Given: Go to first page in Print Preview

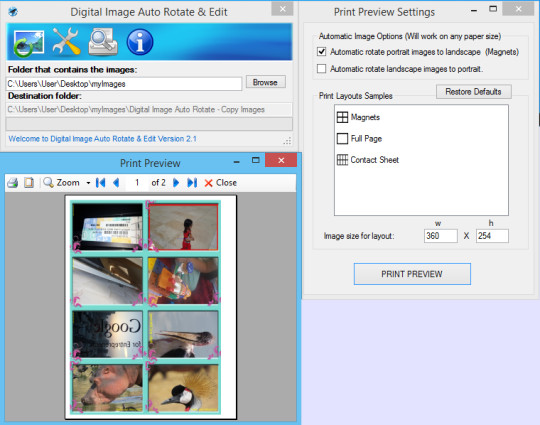Looking at the screenshot, I should [x=101, y=183].
